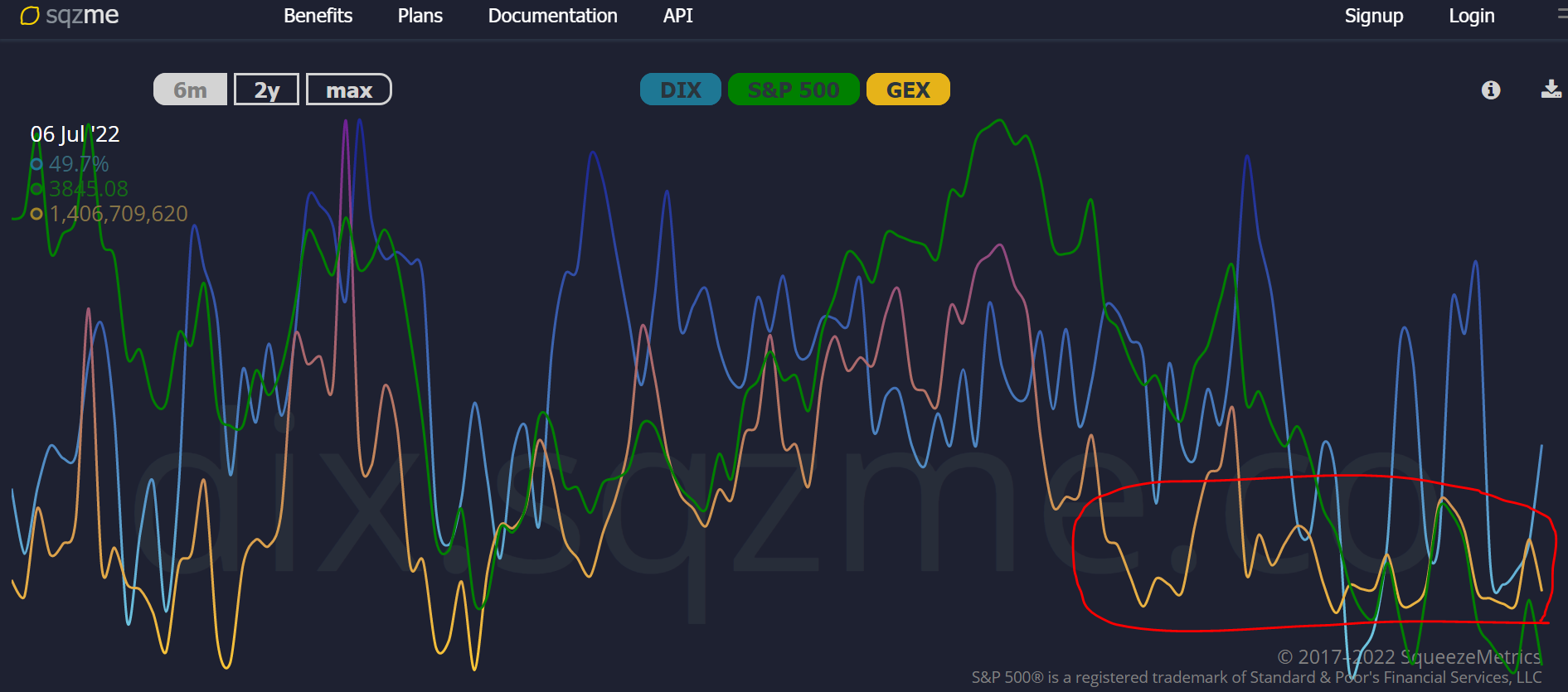The width and height of the screenshot is (1568, 692).
Task: Click the yellow GEX legend marker circle
Action: [x=36, y=214]
